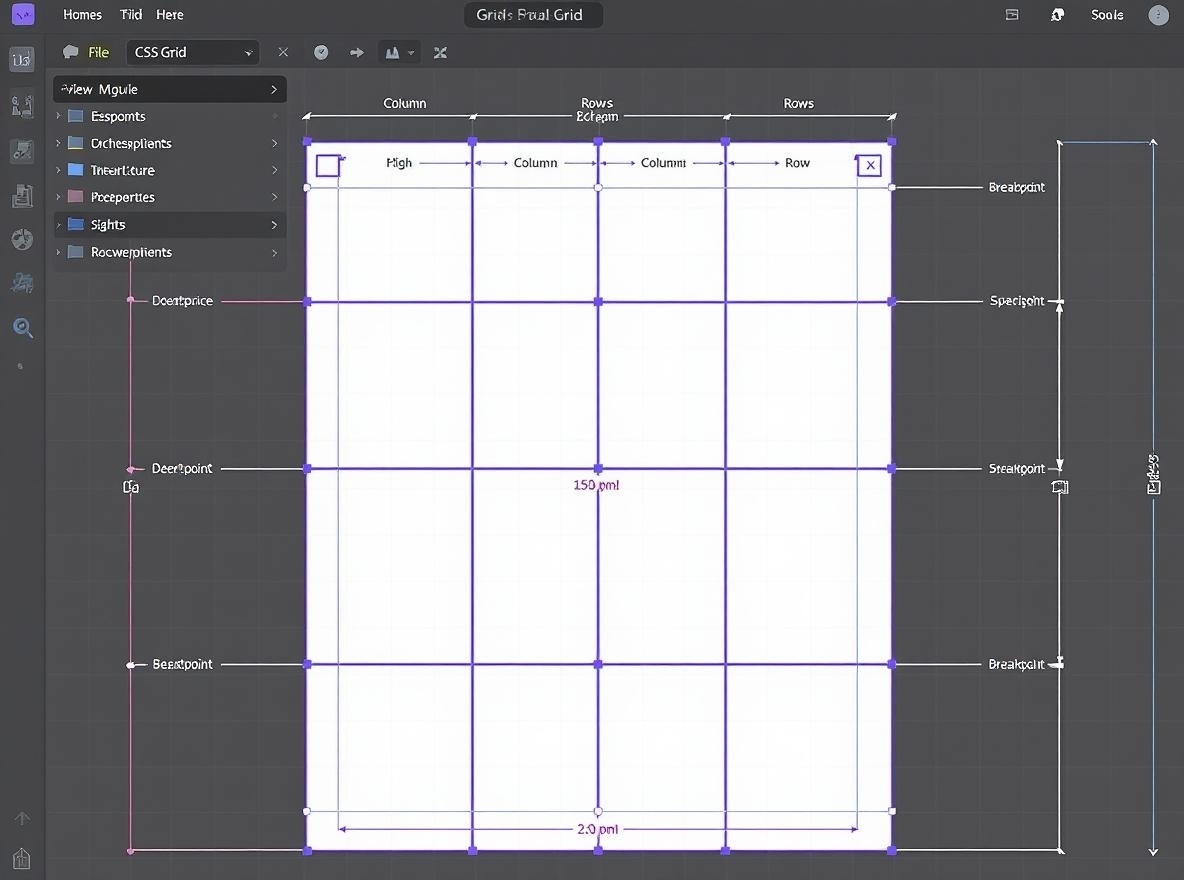Open the Homes menu
Viewport: 1184px width, 880px height.
pyautogui.click(x=82, y=14)
